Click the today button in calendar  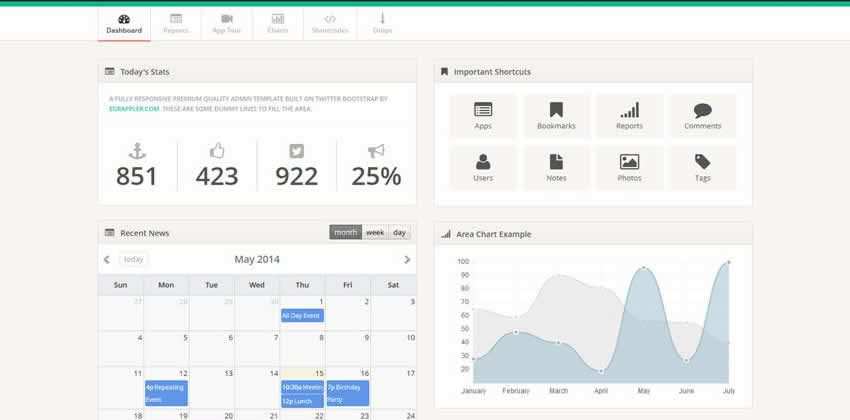pyautogui.click(x=133, y=259)
